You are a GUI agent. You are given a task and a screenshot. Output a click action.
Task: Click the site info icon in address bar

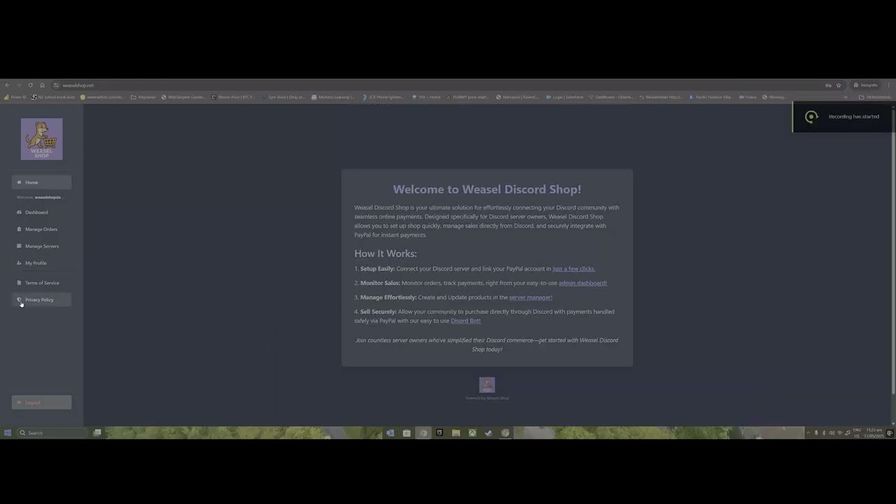tap(56, 85)
